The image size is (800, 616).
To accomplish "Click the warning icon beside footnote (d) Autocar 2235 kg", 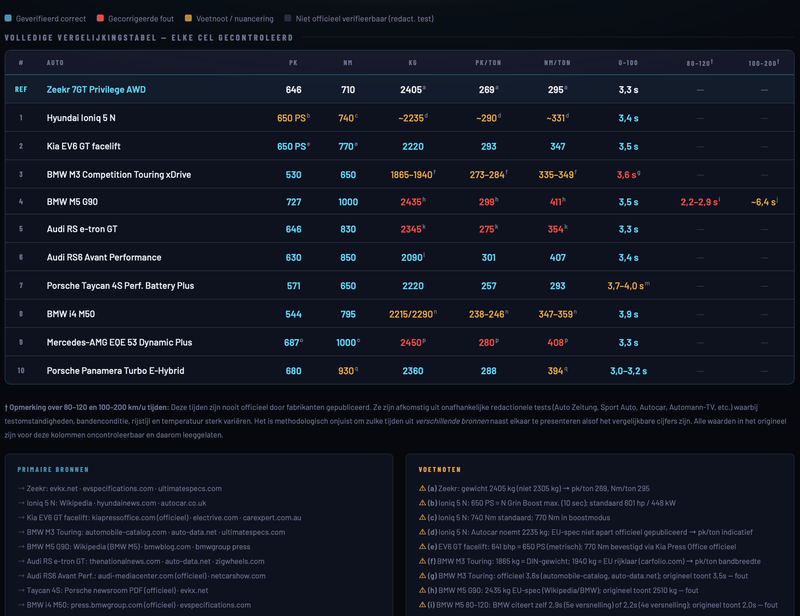I will click(x=422, y=532).
